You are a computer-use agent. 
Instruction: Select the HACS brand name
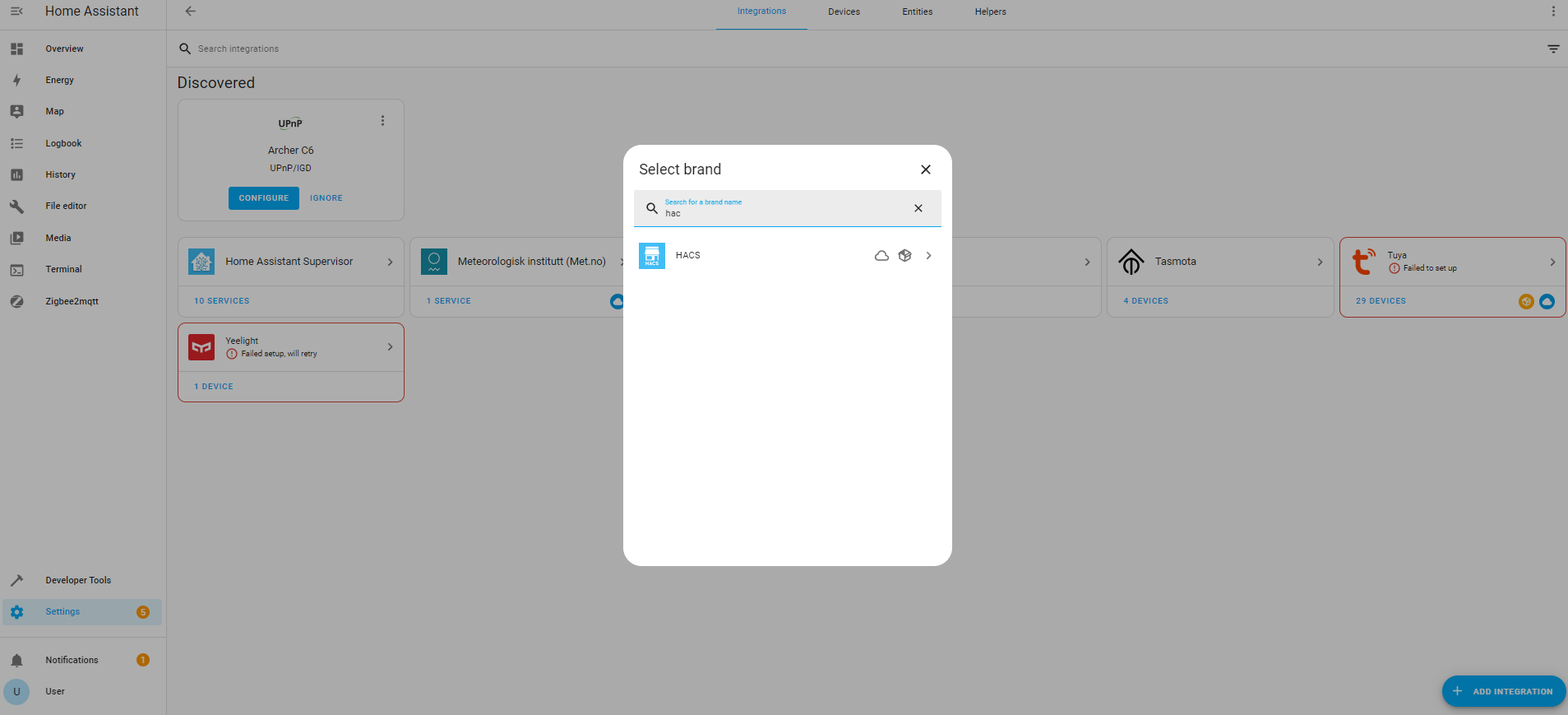pos(688,256)
